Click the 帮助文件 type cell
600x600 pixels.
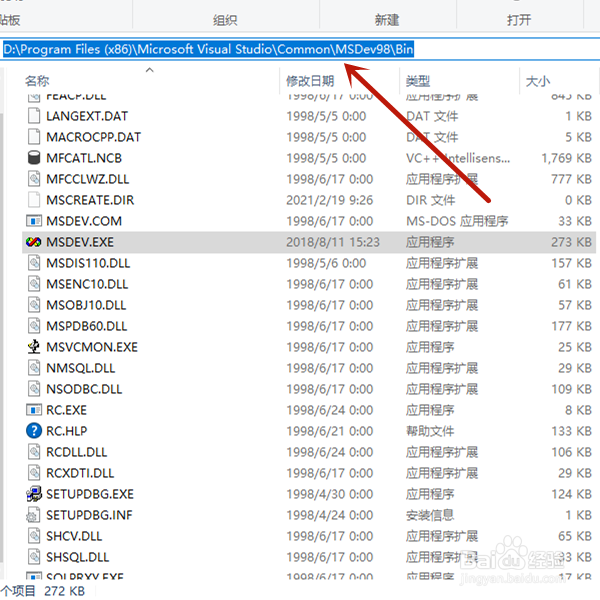[430, 431]
